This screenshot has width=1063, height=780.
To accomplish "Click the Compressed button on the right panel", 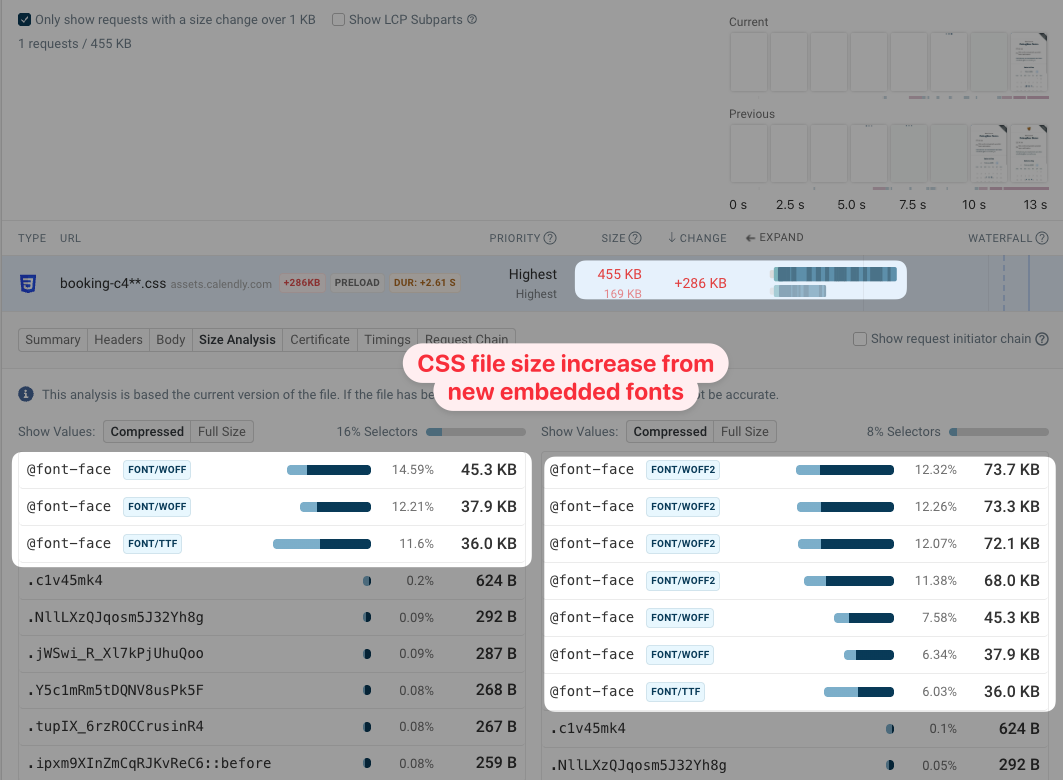I will (670, 431).
